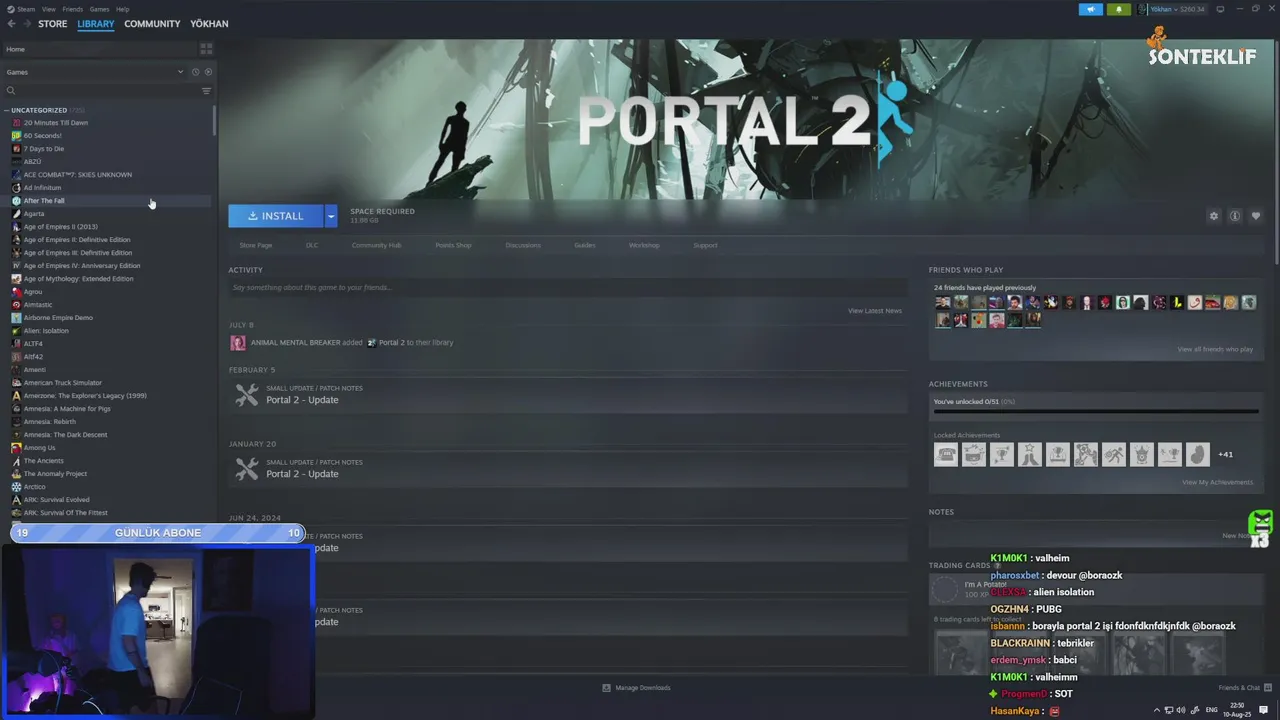Open Portal 2 manage settings gear
Viewport: 1280px width, 720px height.
(x=1214, y=216)
